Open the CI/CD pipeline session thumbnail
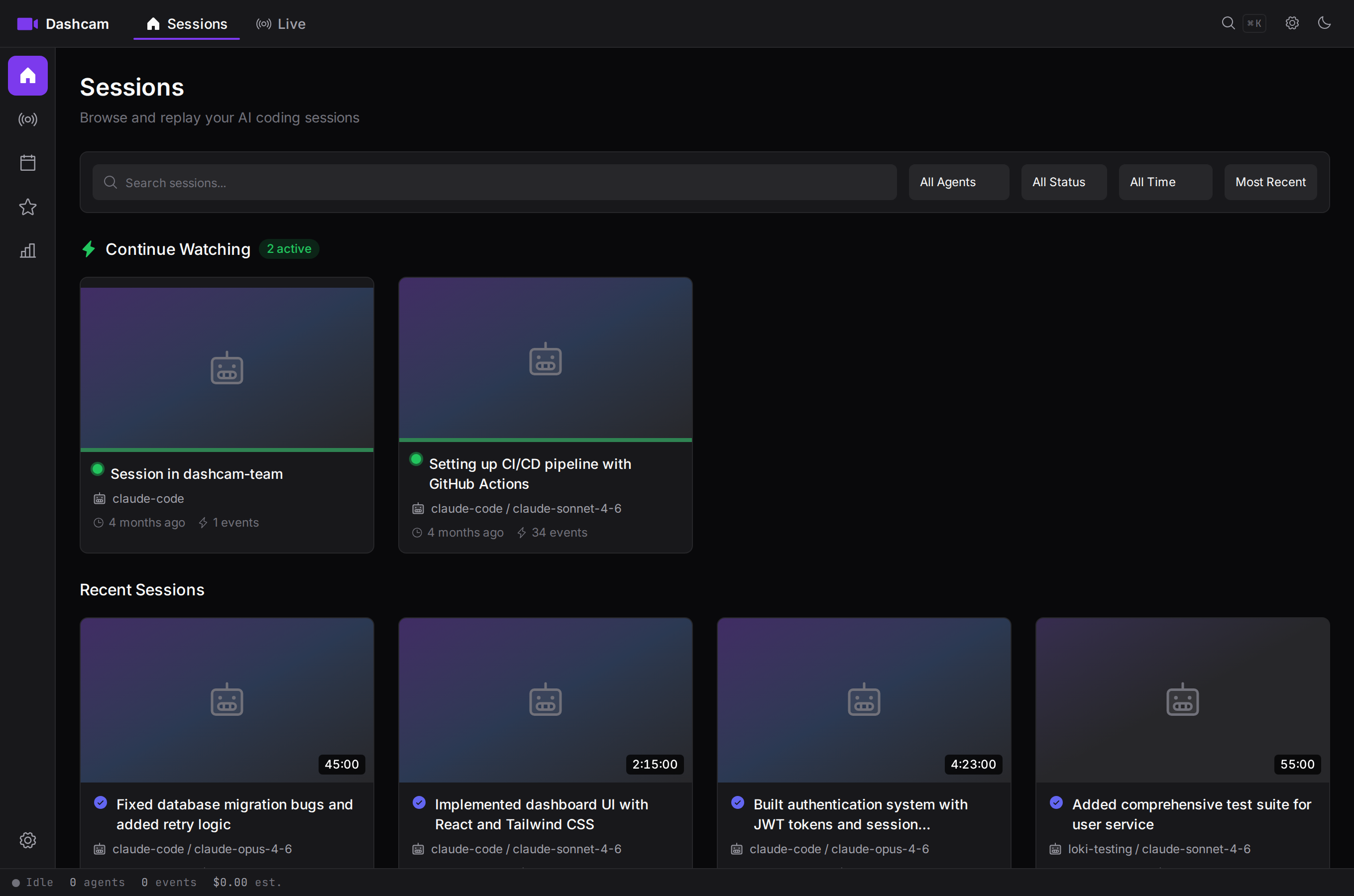 (545, 358)
